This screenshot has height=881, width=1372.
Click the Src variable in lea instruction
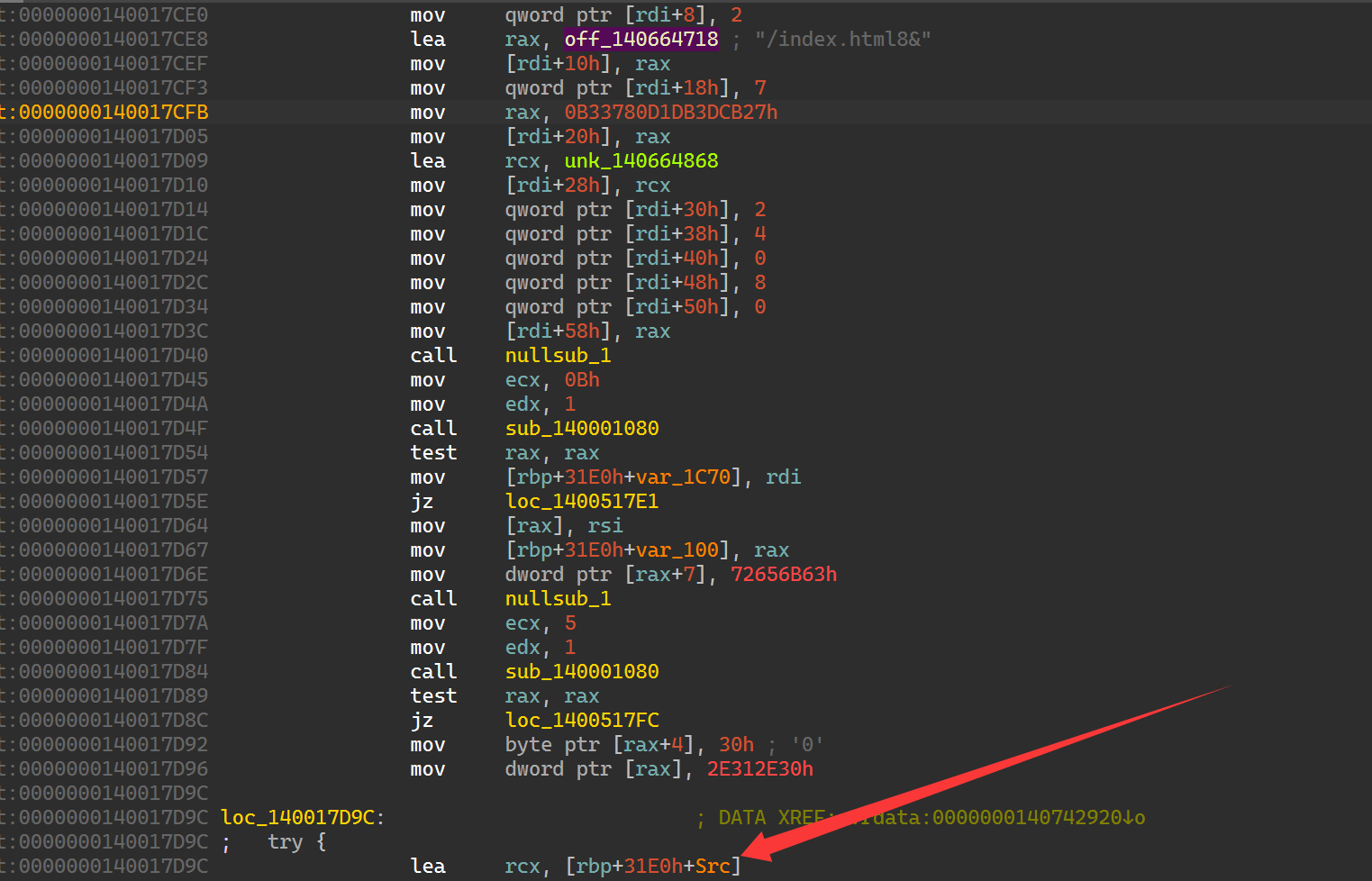click(713, 867)
